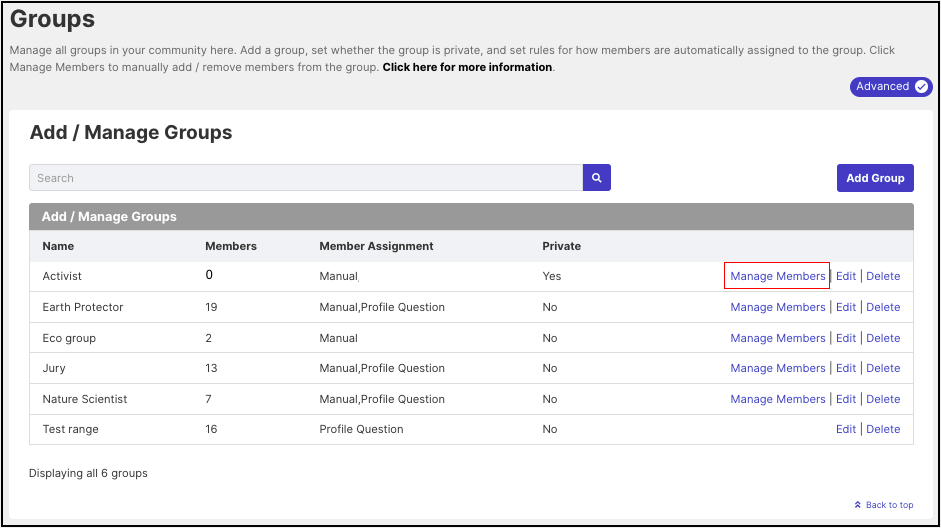Toggle the Advanced mode switch
The image size is (941, 528).
coord(891,86)
